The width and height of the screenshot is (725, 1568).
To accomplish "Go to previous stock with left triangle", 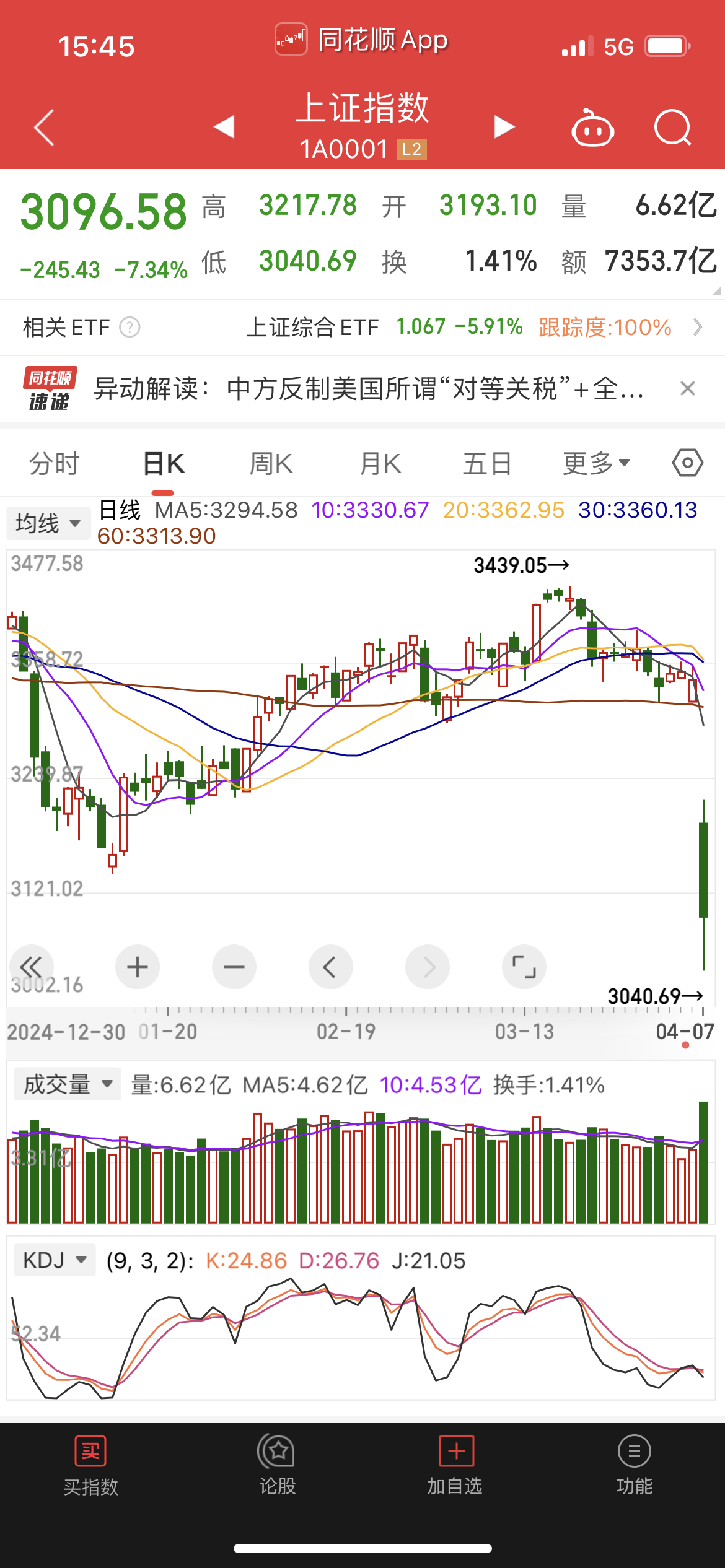I will point(224,127).
